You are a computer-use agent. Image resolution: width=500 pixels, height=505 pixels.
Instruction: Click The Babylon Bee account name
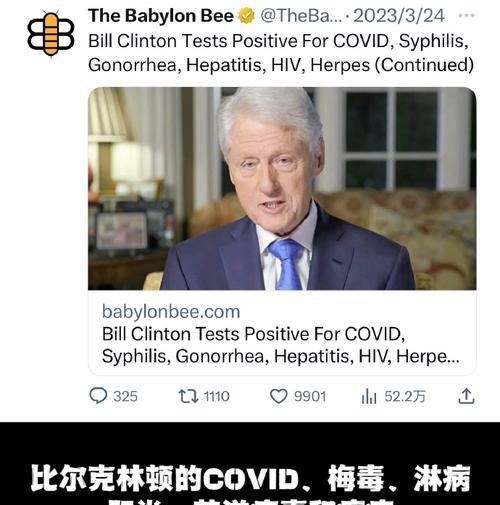[x=161, y=16]
